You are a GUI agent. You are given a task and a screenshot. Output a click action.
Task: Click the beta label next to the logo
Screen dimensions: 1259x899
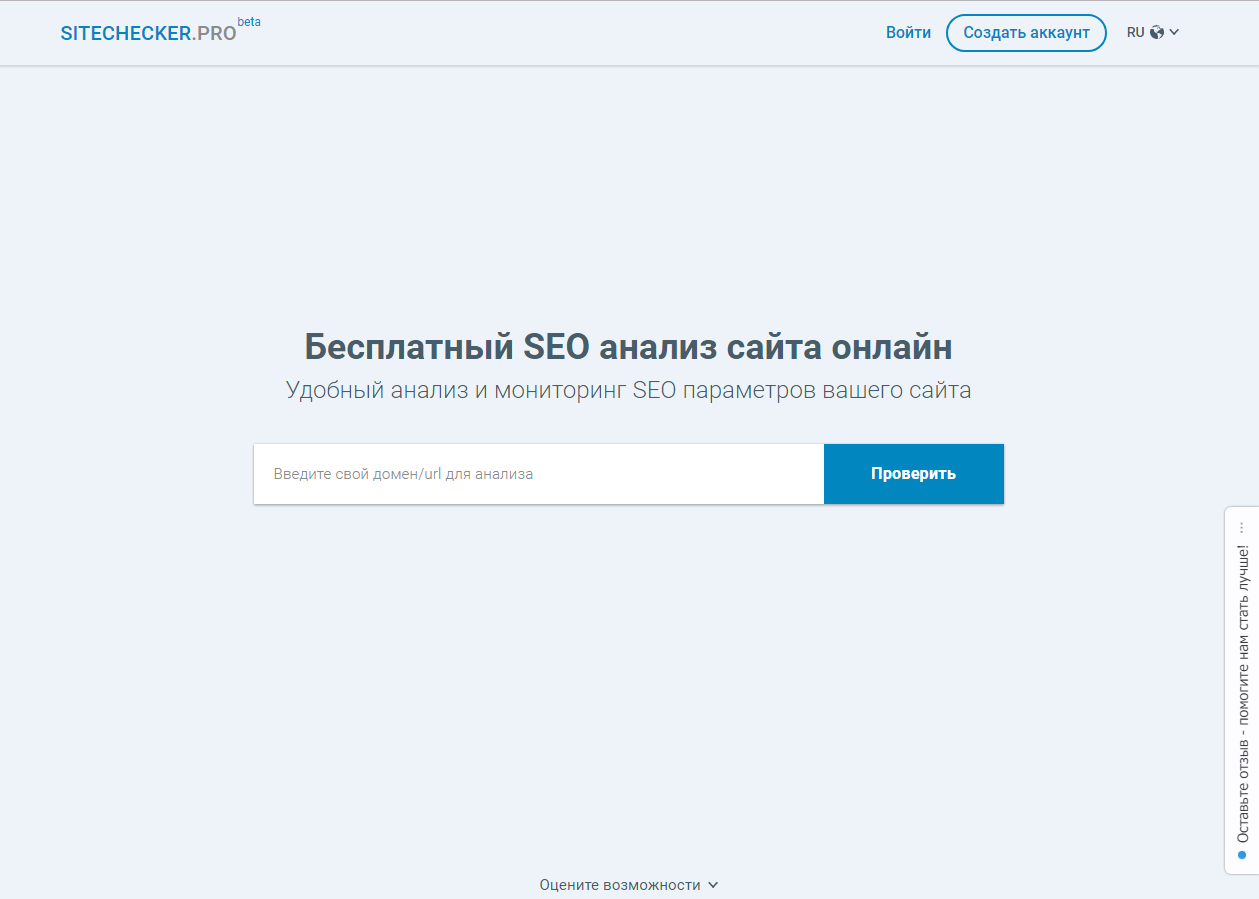click(248, 20)
